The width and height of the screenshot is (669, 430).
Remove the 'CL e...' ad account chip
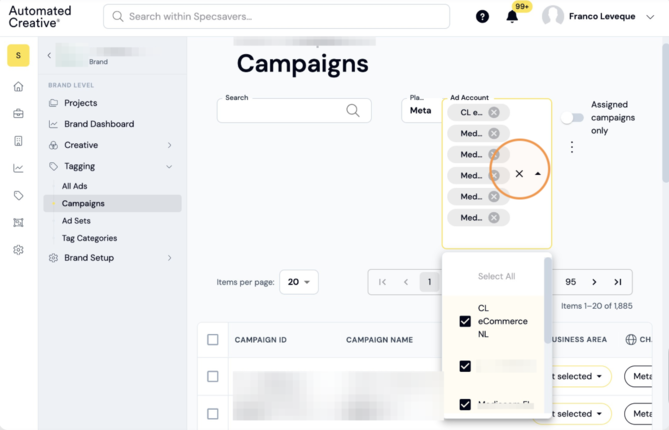pos(494,112)
